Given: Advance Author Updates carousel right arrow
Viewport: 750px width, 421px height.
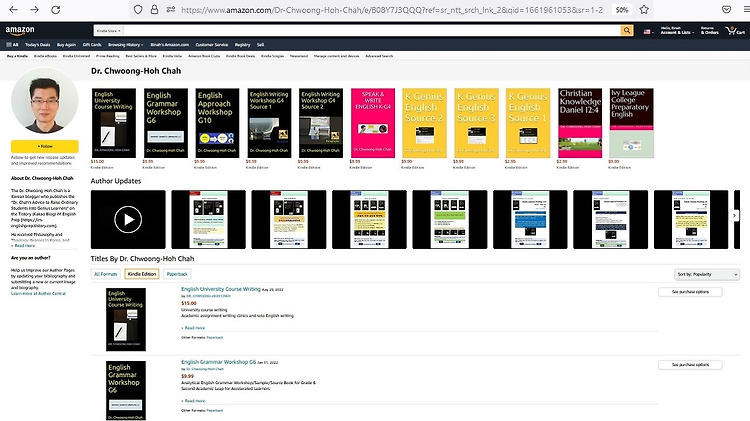Looking at the screenshot, I should [x=735, y=216].
